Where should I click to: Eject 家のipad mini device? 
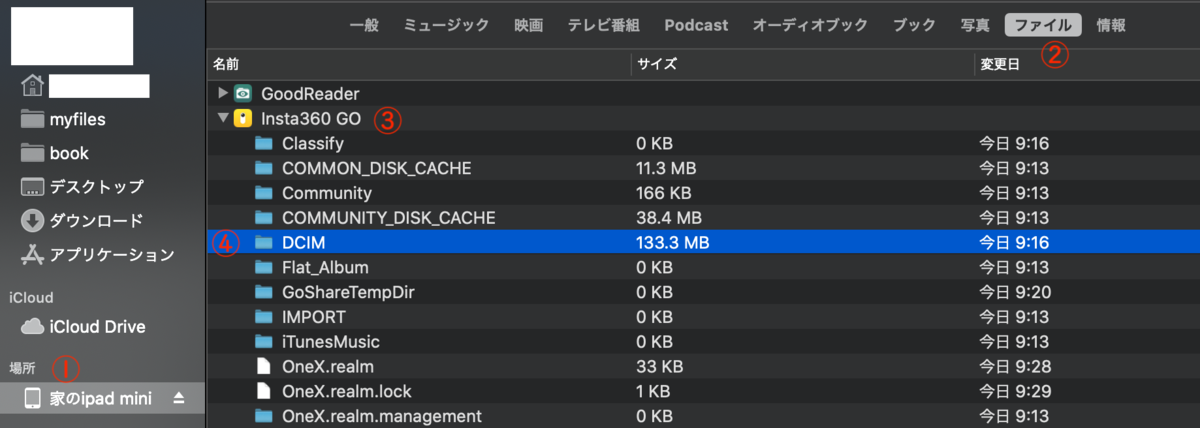[179, 399]
